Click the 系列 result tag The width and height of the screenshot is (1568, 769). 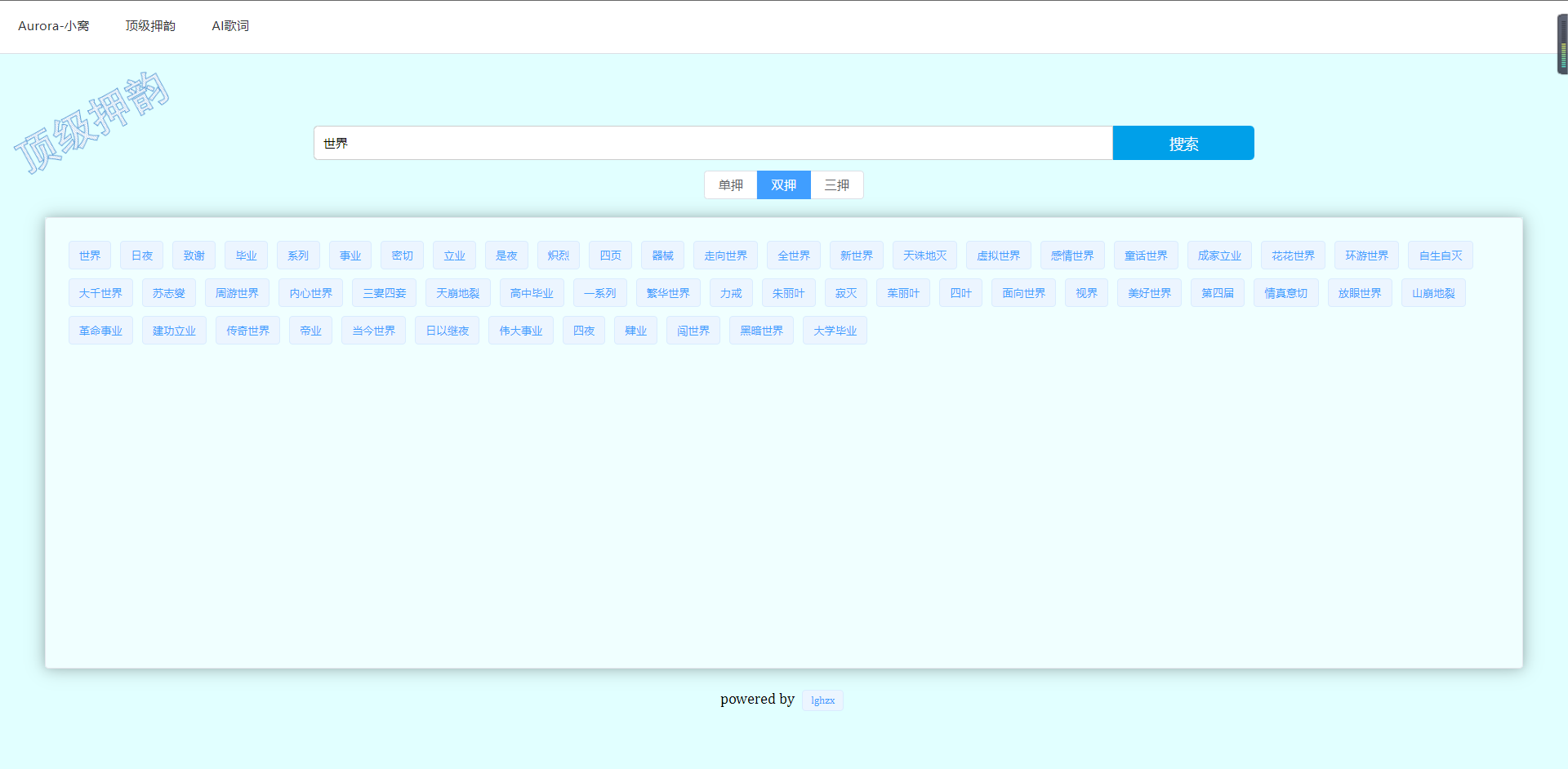click(x=298, y=256)
